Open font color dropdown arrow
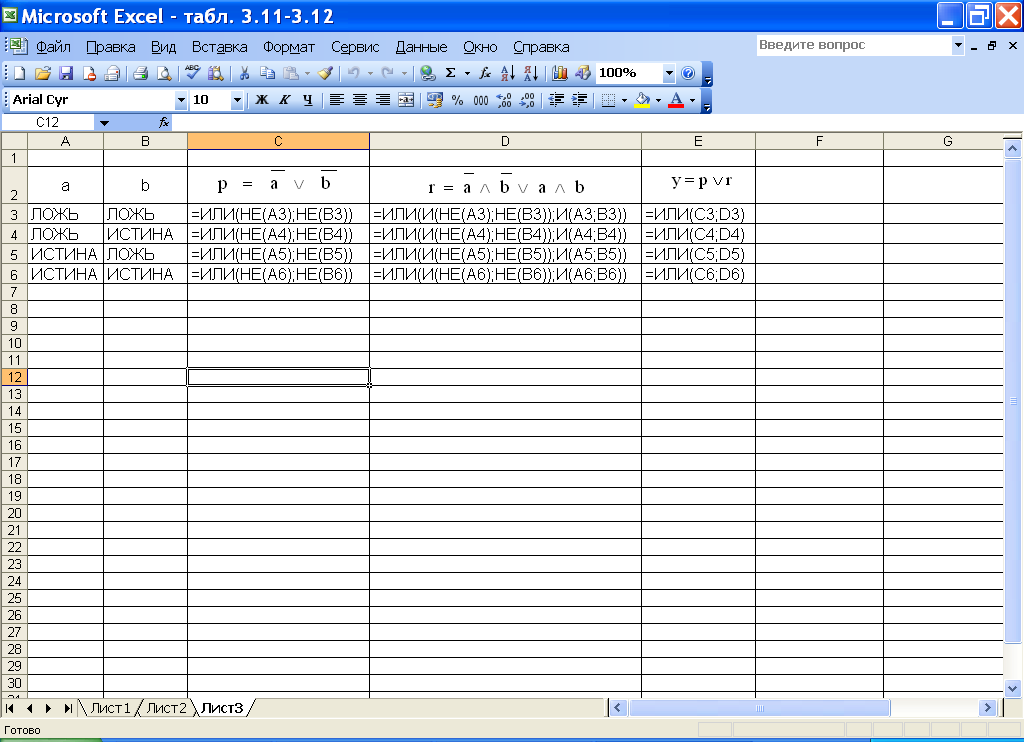The image size is (1024, 742). pos(692,100)
